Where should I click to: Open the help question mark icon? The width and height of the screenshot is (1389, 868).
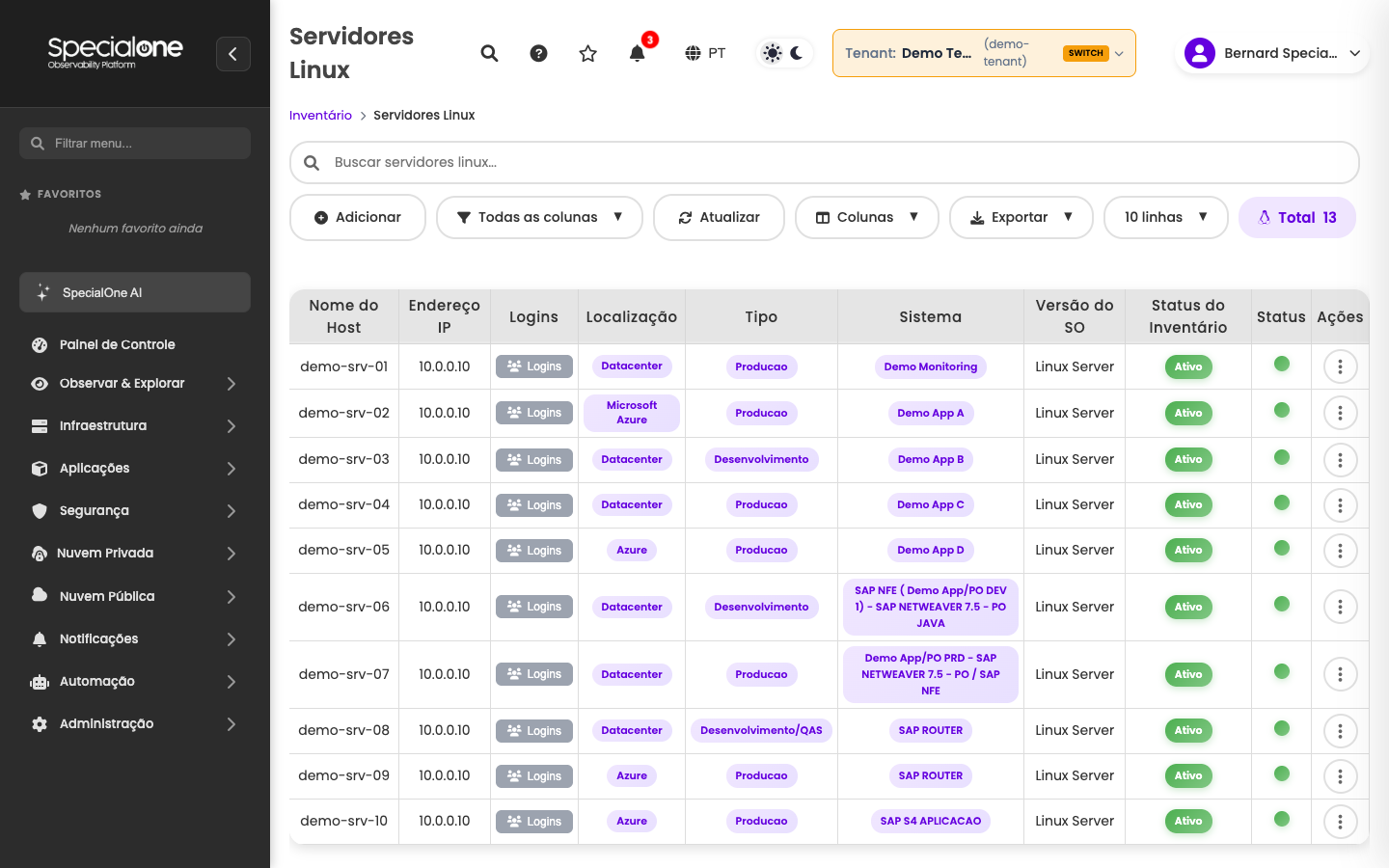(539, 53)
